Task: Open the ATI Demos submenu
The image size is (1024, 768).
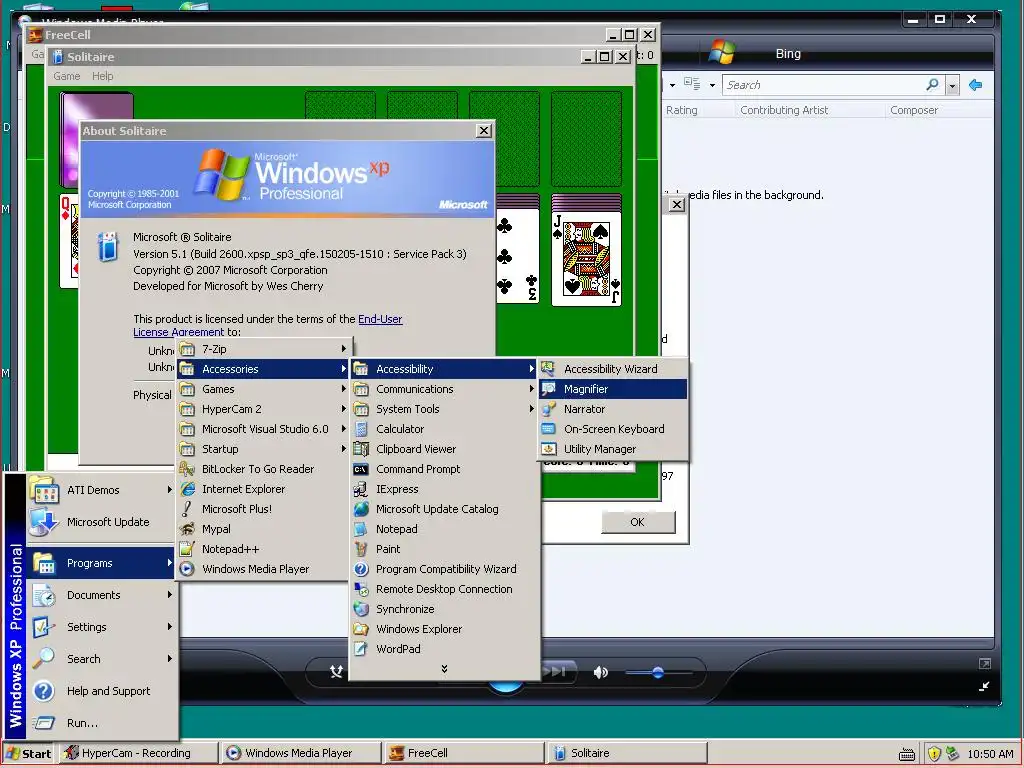Action: [101, 490]
